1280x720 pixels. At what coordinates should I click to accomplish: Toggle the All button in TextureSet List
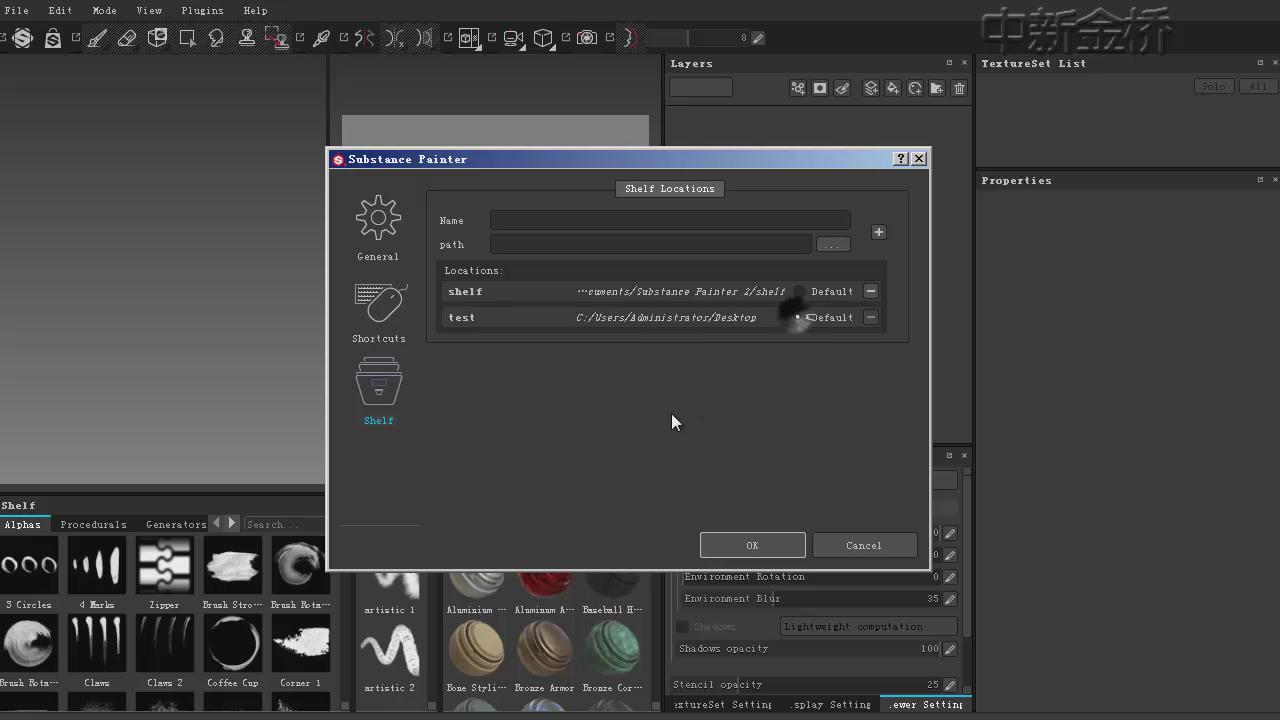(1257, 87)
